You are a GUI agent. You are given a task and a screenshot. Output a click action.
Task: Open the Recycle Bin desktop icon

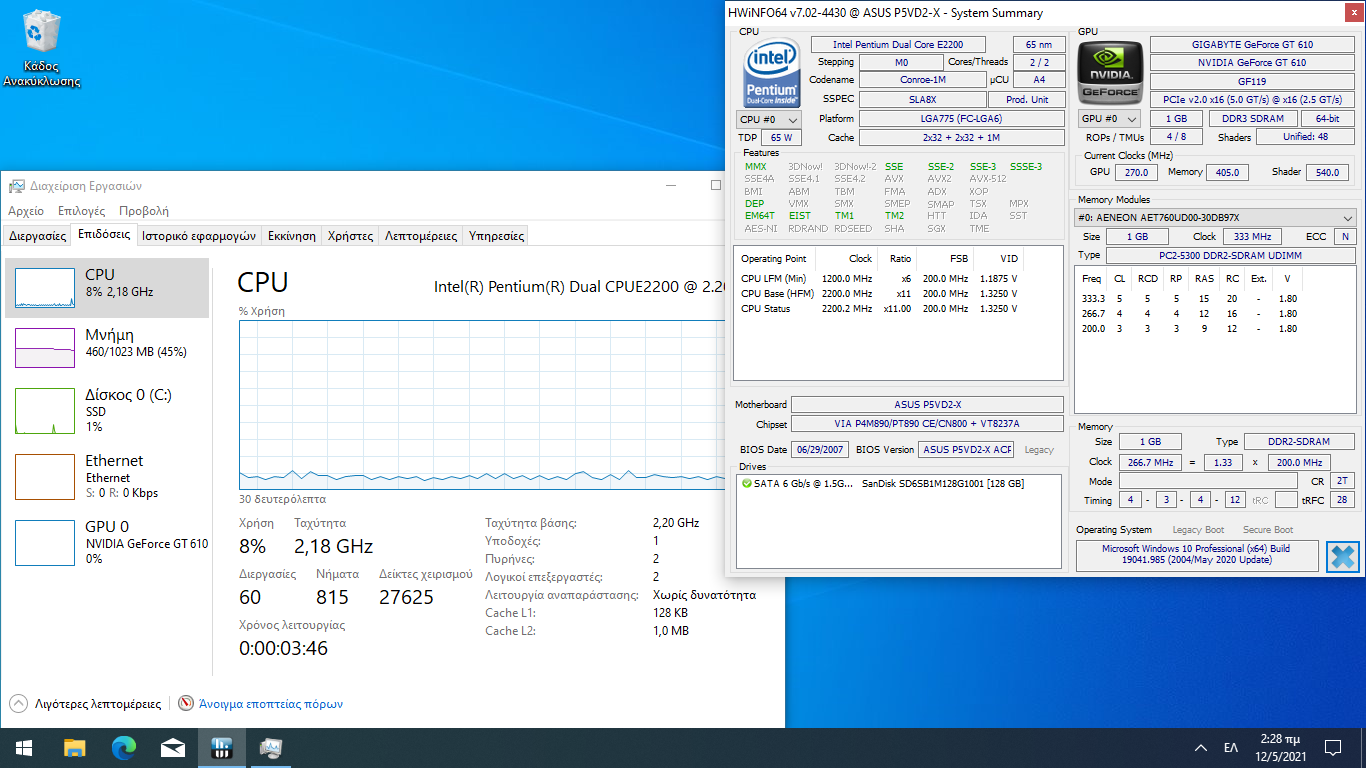pyautogui.click(x=41, y=48)
